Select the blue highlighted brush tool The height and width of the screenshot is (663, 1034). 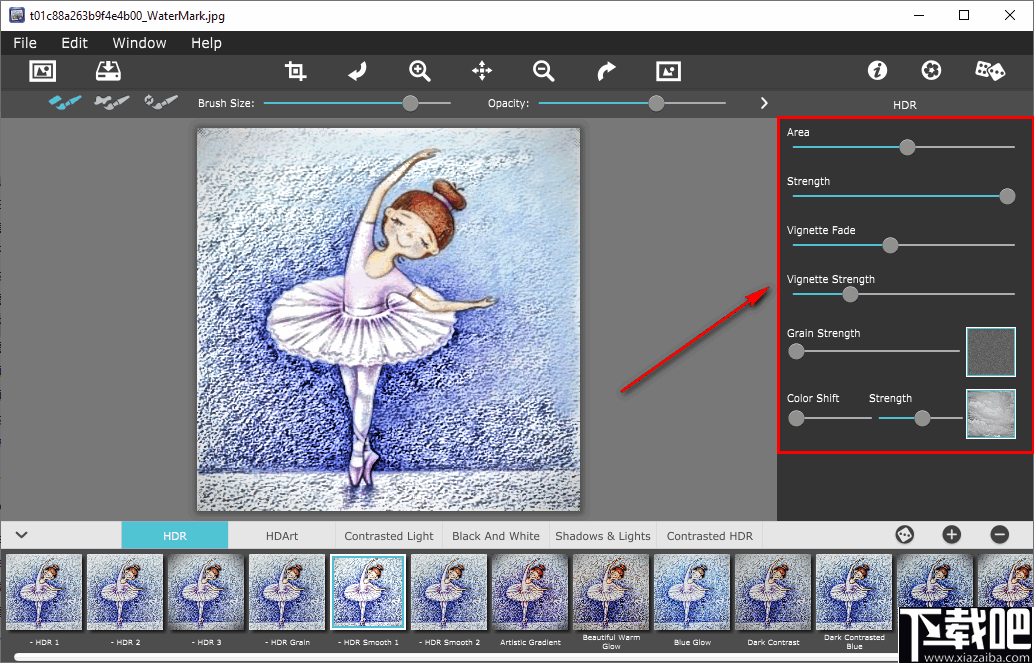[x=63, y=102]
